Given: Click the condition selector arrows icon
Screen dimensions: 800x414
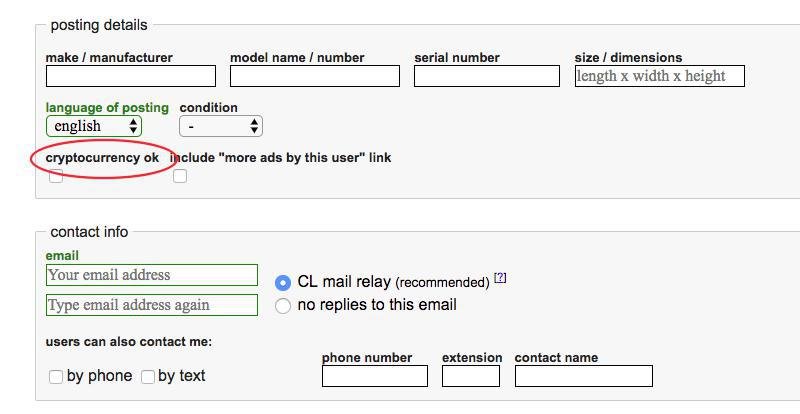Looking at the screenshot, I should 254,126.
